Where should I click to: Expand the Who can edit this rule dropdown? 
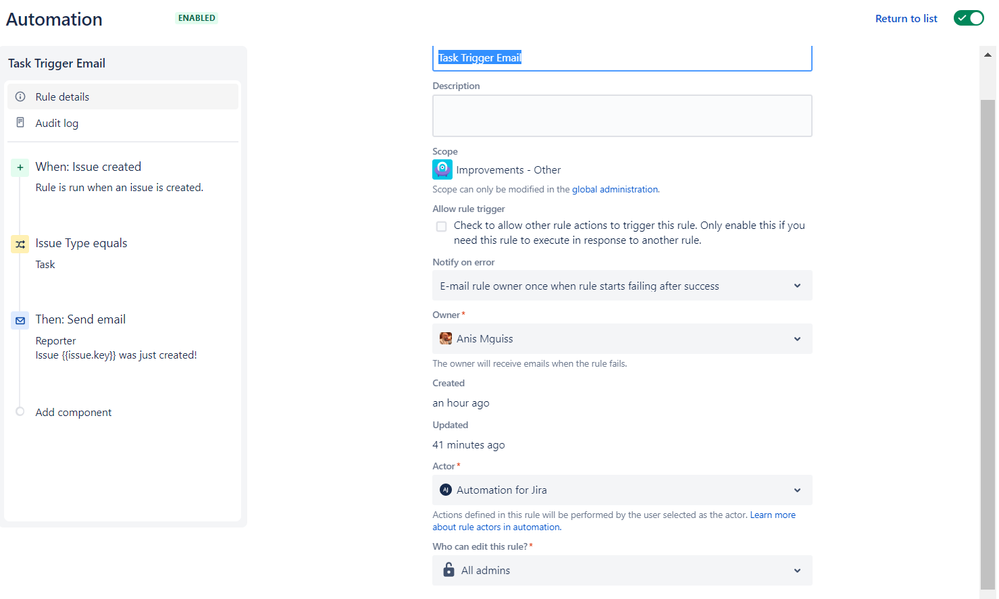(x=622, y=570)
